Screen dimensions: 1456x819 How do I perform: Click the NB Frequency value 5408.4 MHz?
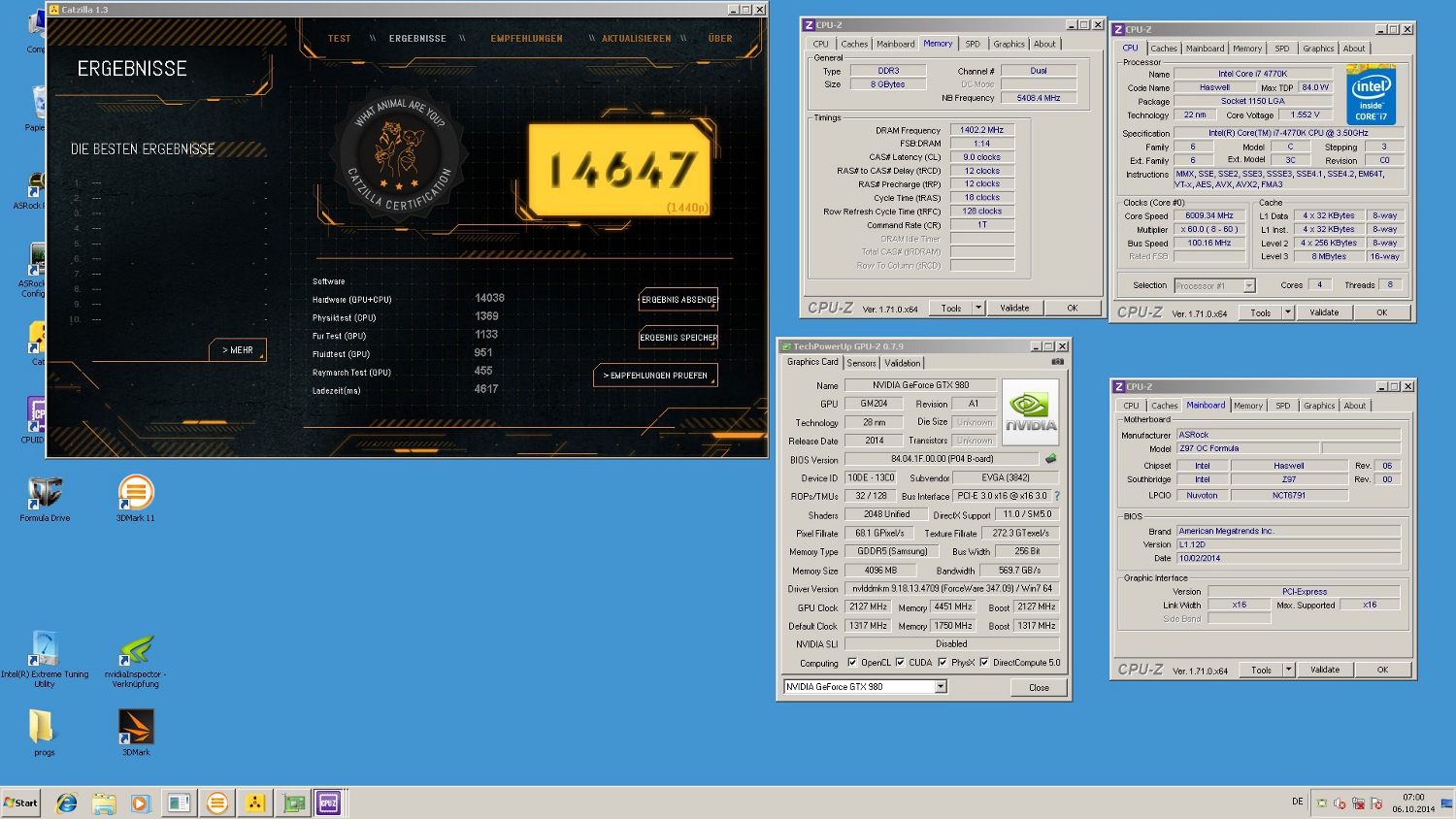coord(1039,98)
